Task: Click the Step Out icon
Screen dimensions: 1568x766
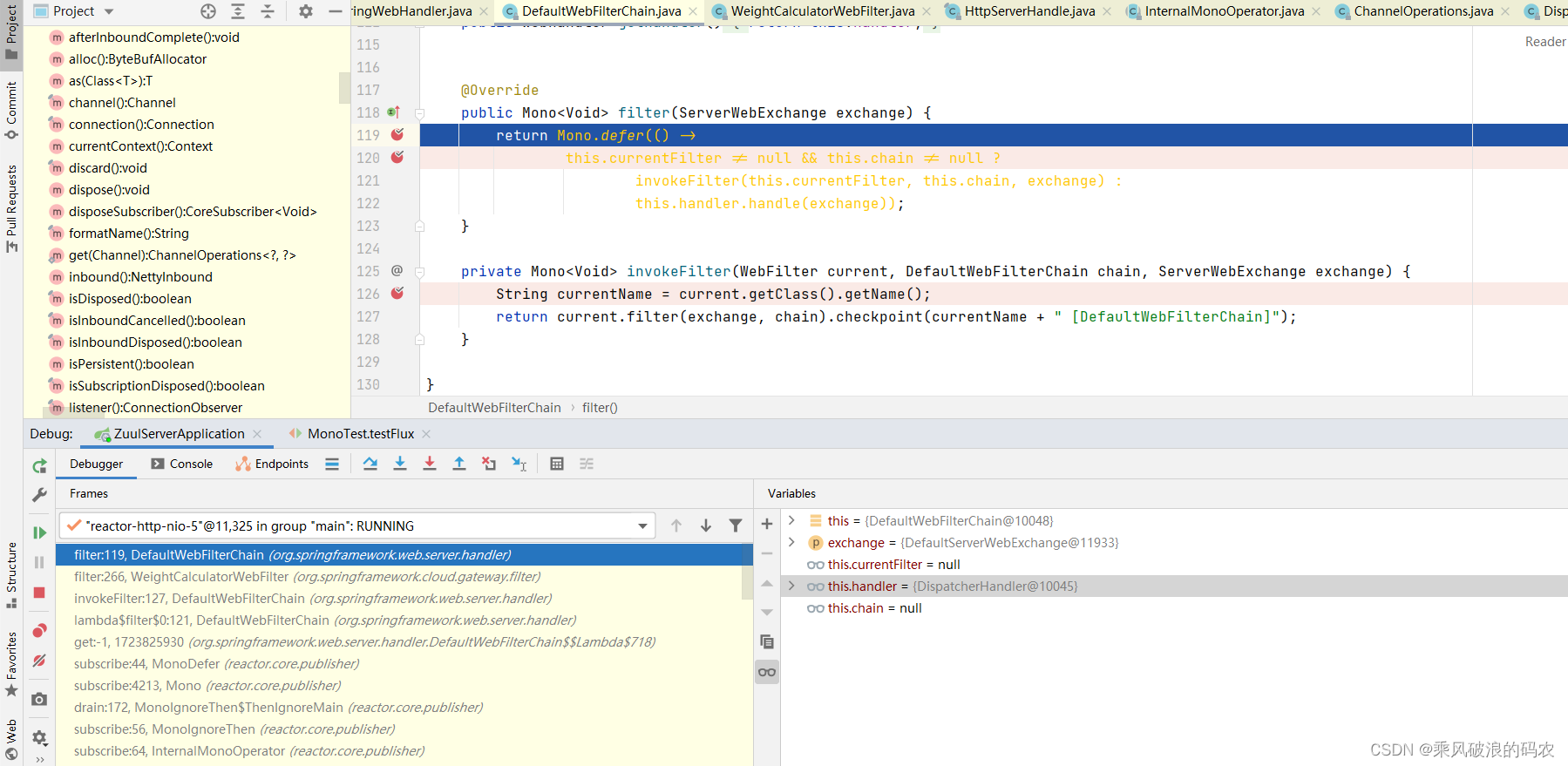Action: 459,464
